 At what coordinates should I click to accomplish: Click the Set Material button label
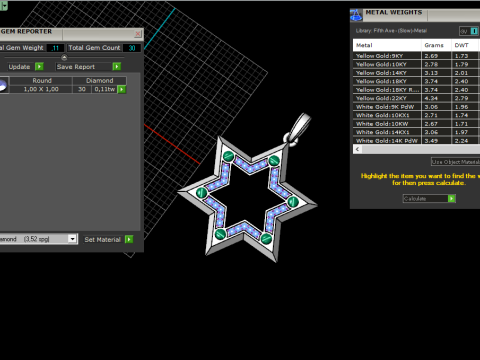coord(102,239)
